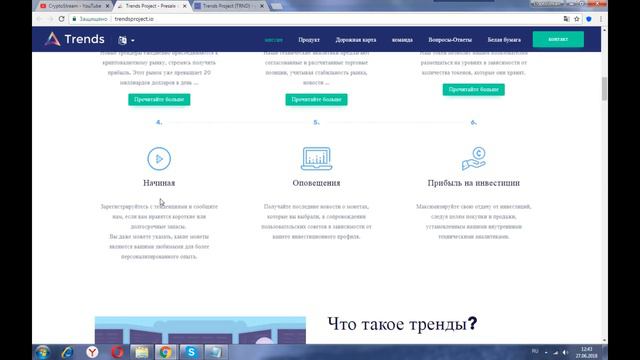Screen dimensions: 640x360
Task: Click the browser back arrow
Action: 39,19
